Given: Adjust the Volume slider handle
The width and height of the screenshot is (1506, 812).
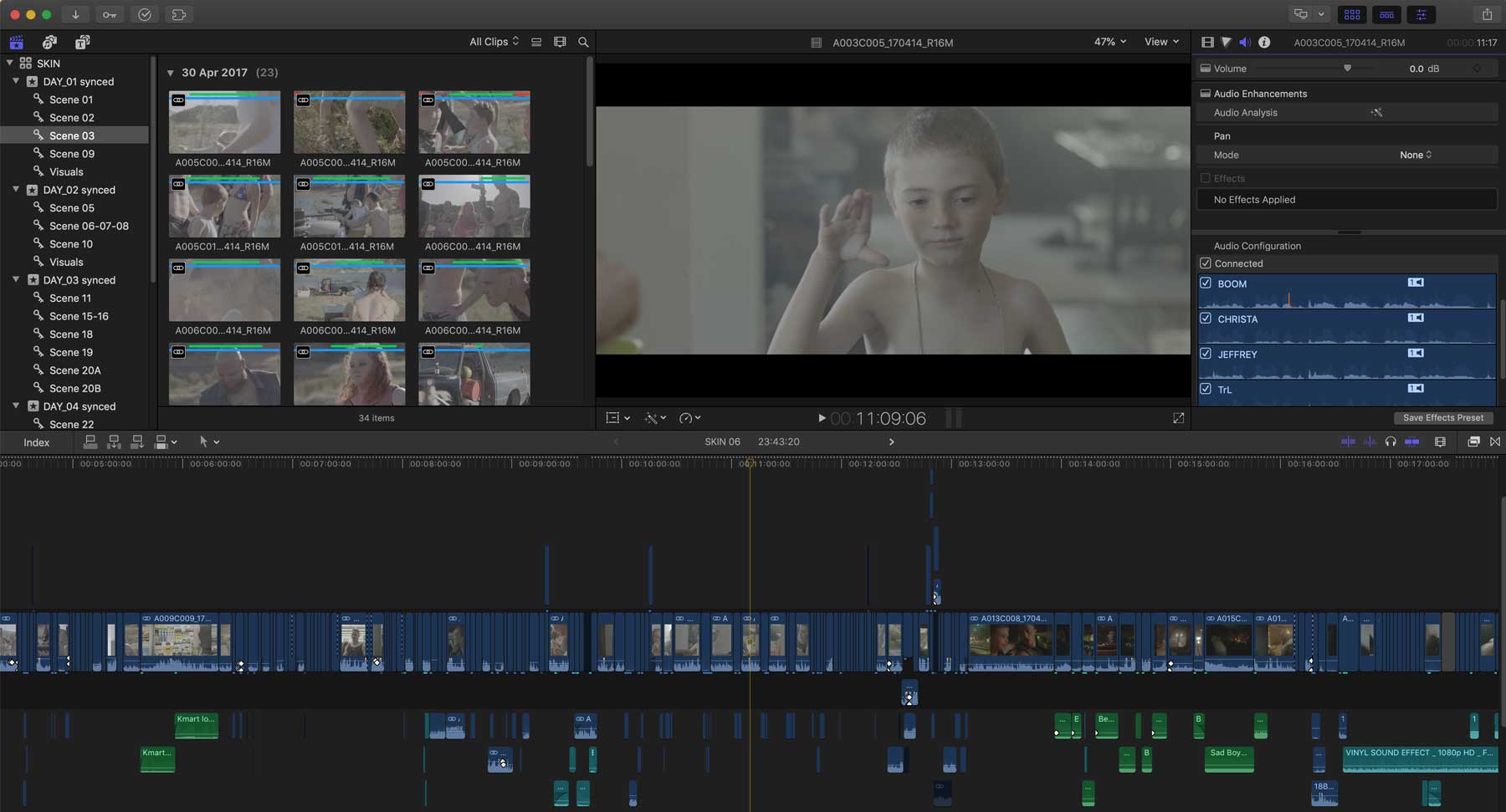Looking at the screenshot, I should (1347, 69).
